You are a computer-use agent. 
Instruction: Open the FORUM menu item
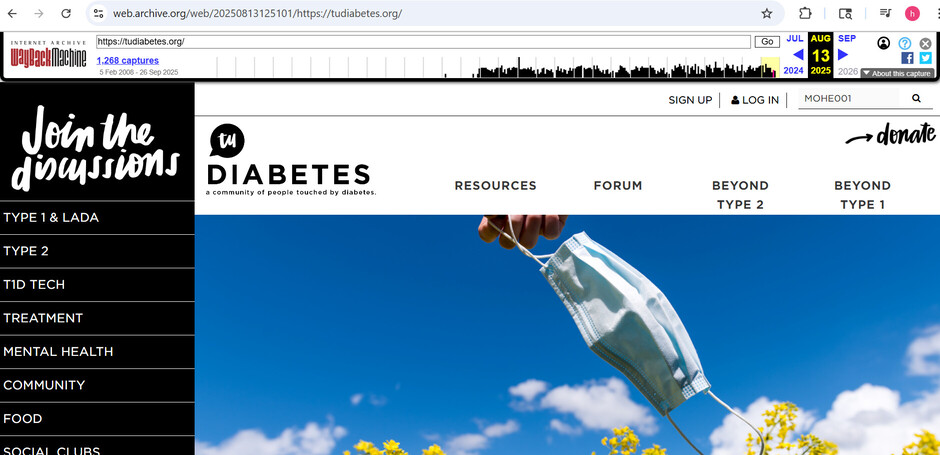pos(617,186)
